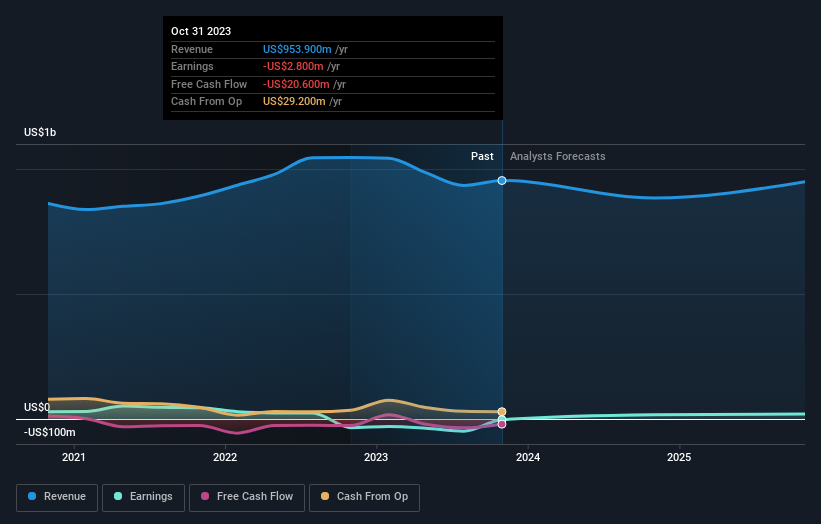Click the Earnings row label in tooltip
Viewport: 821px width, 524px height.
pyautogui.click(x=192, y=66)
